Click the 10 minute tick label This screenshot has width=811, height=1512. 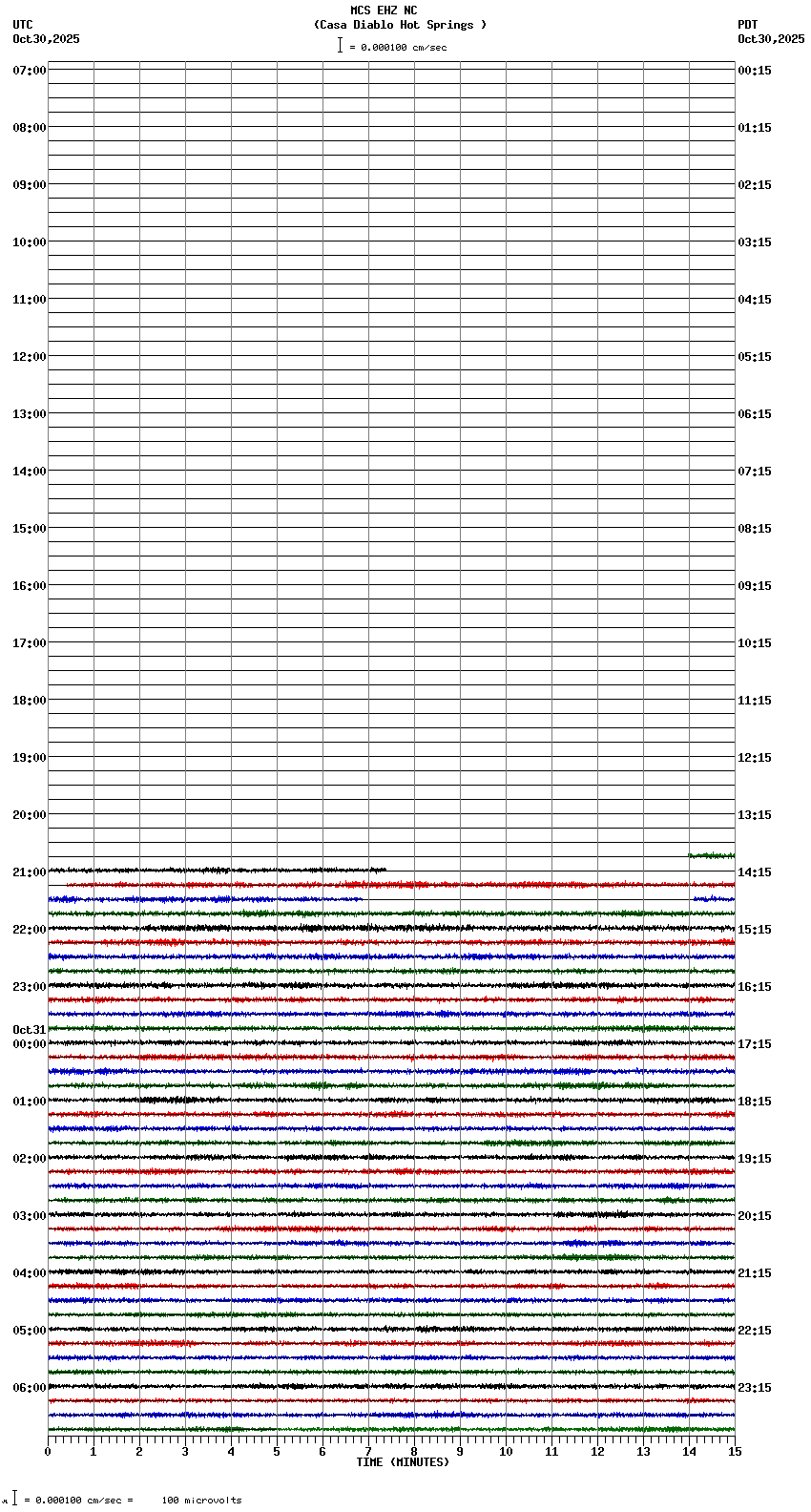506,1452
